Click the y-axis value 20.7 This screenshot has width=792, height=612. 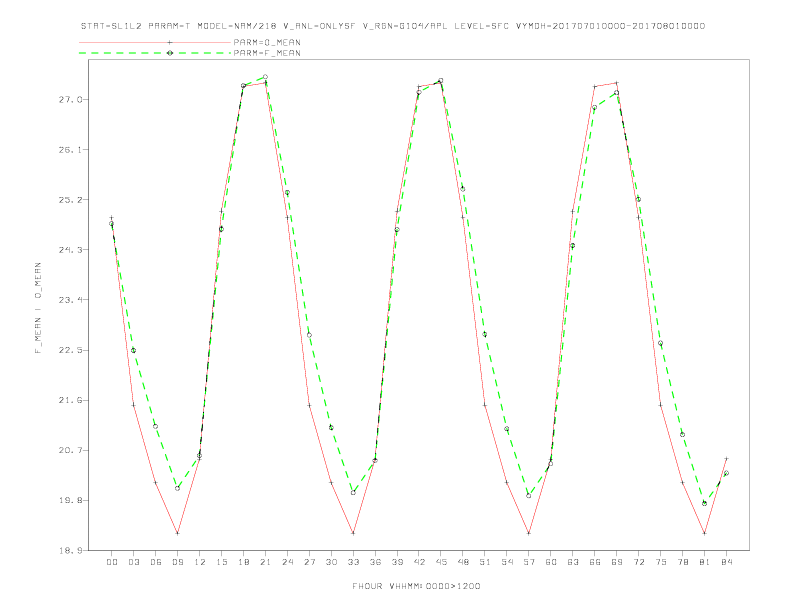[70, 450]
